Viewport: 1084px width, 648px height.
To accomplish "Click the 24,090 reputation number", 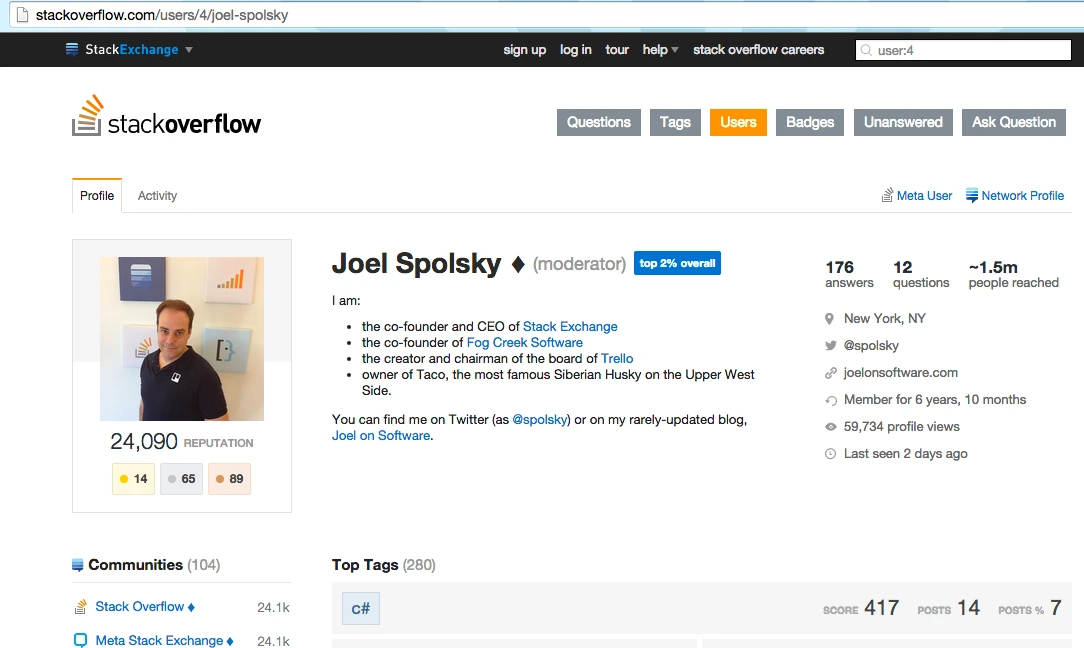I will (144, 441).
